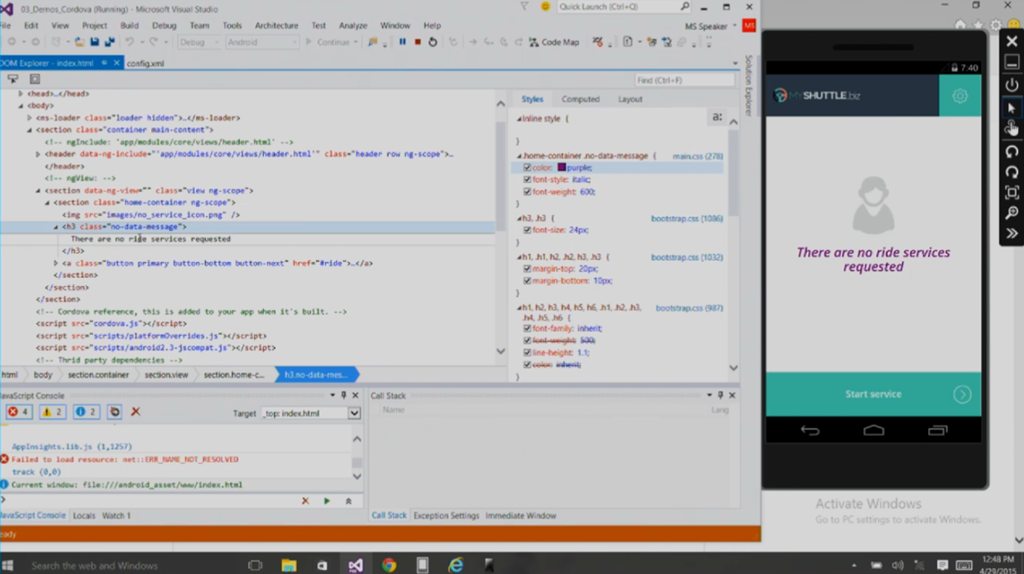Click the Save All toolbar icon
Image resolution: width=1024 pixels, height=574 pixels.
tap(109, 42)
